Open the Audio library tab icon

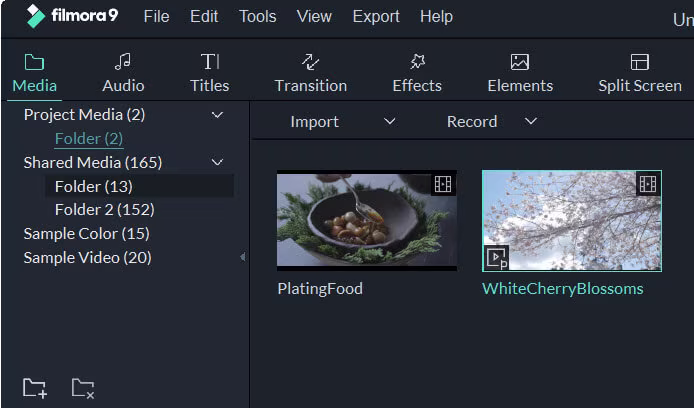coord(123,62)
